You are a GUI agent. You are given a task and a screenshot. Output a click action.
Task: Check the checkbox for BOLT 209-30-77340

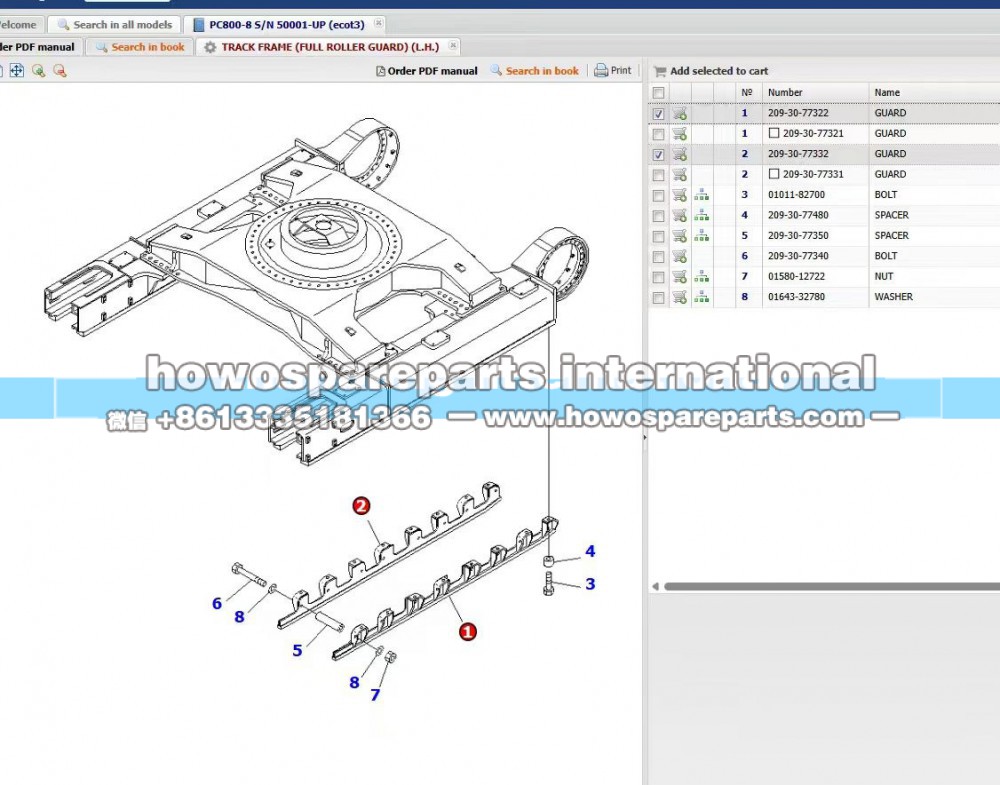coord(659,257)
